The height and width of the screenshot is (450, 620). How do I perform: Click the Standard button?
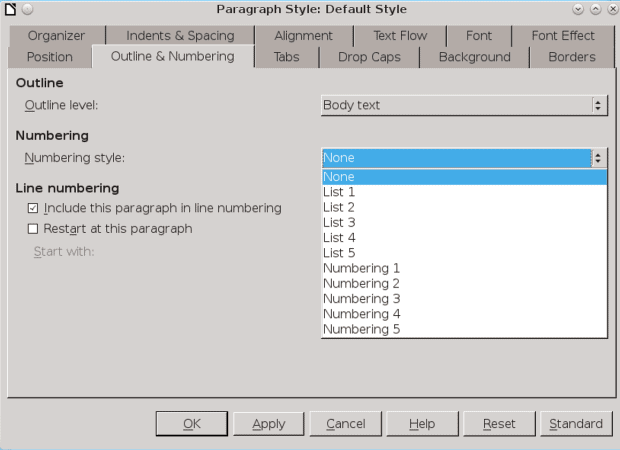(576, 424)
